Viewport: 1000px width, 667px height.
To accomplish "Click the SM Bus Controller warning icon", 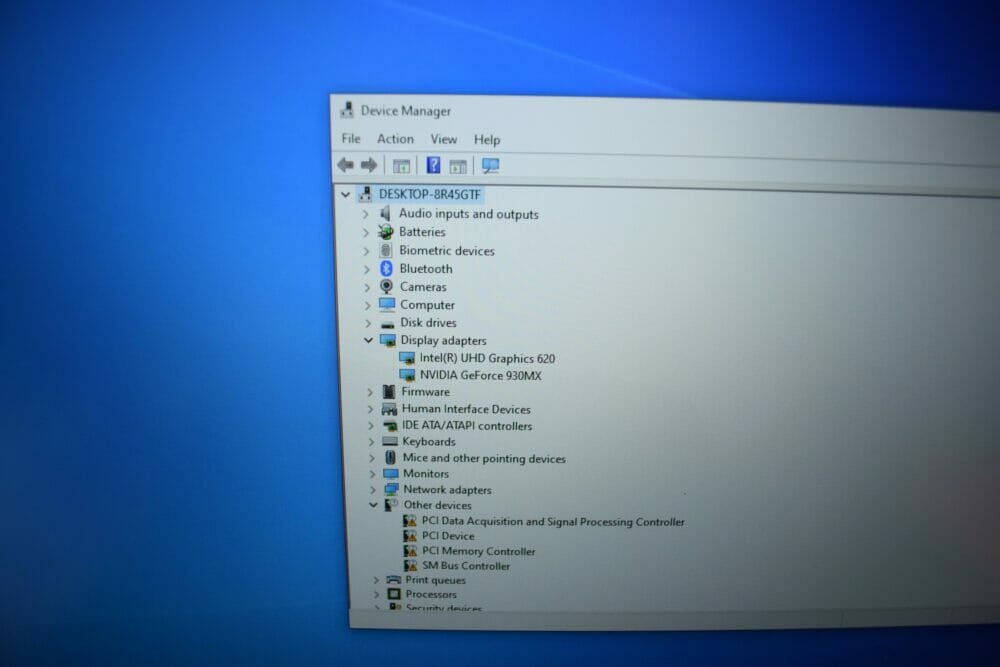I will pos(411,565).
